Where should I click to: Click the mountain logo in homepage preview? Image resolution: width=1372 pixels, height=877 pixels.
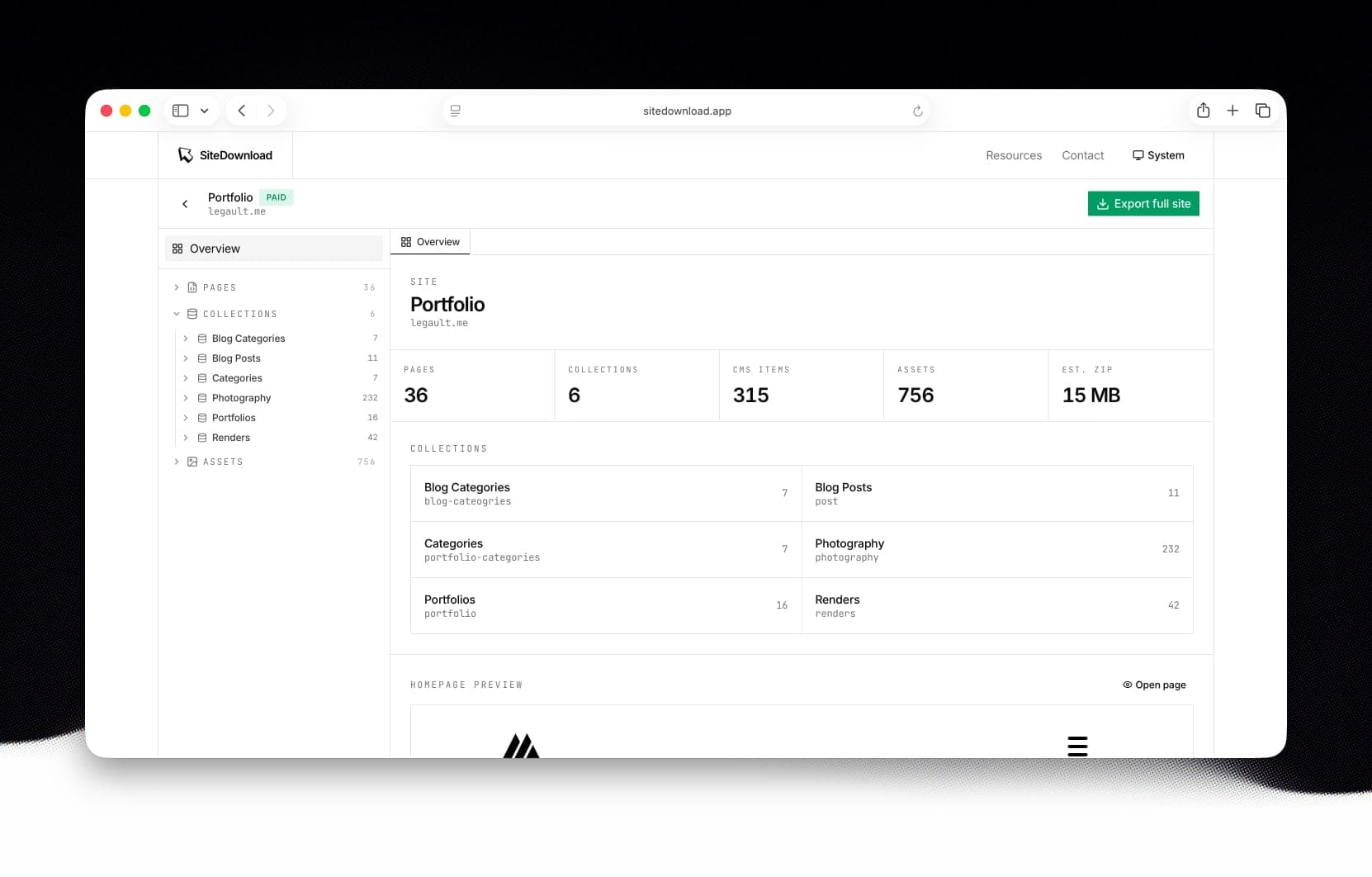point(521,746)
